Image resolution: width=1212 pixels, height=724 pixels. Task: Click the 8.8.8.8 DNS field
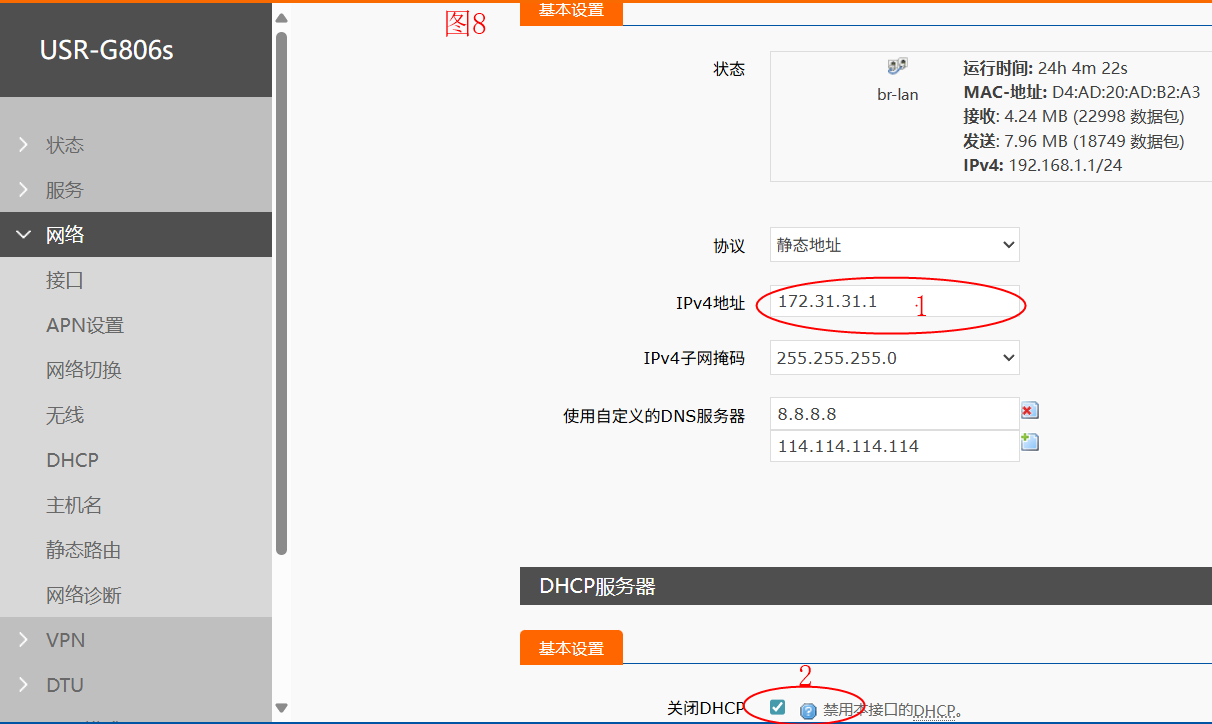pyautogui.click(x=895, y=413)
